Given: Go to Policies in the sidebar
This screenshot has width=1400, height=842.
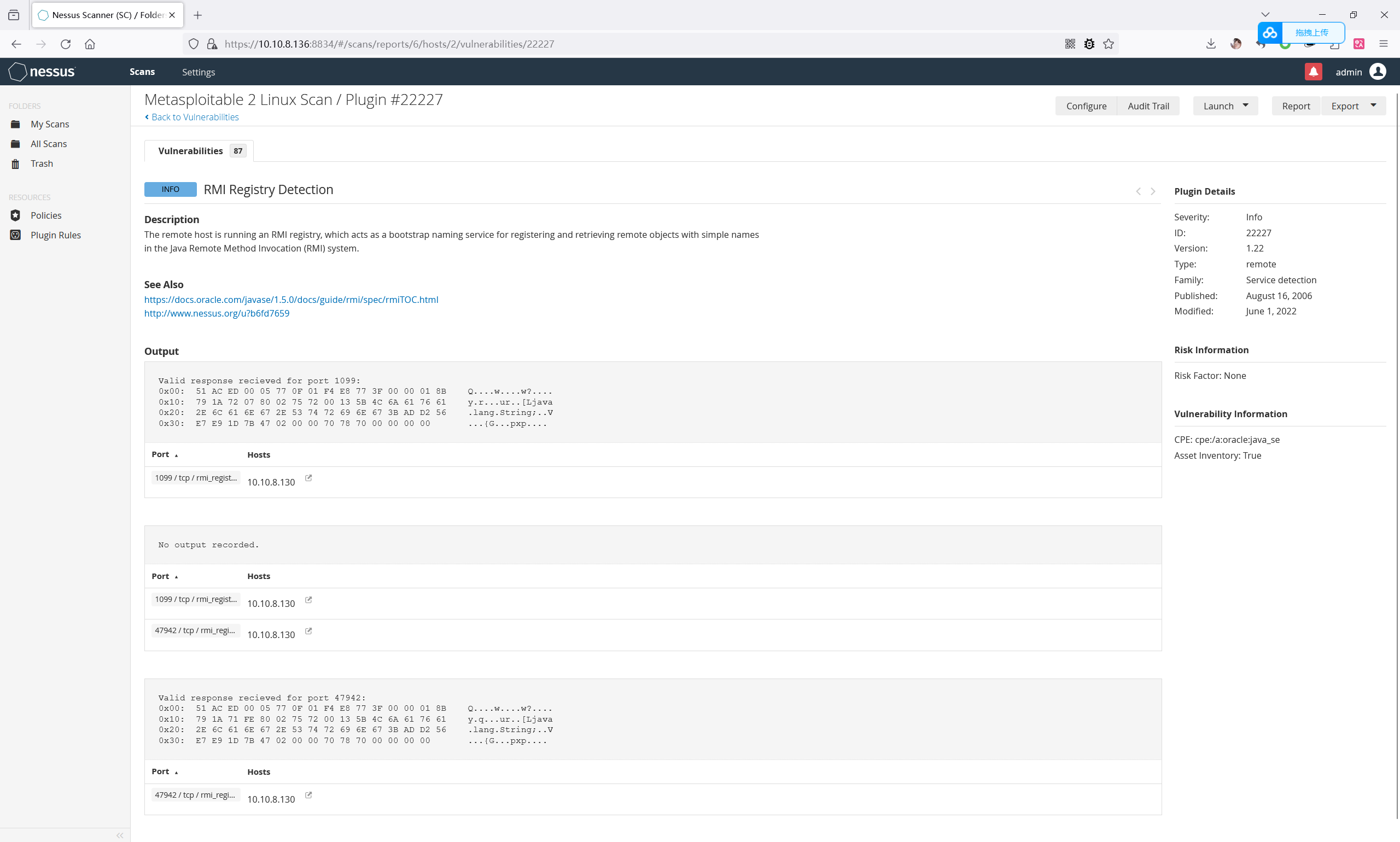Looking at the screenshot, I should pyautogui.click(x=45, y=215).
